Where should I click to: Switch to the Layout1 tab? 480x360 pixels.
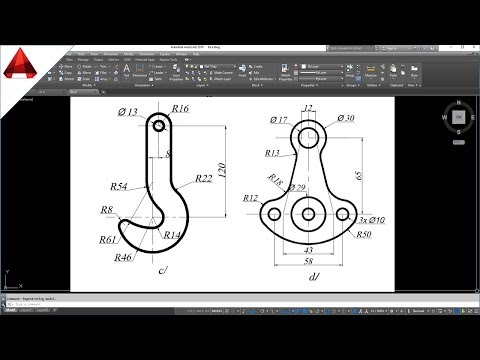[x=26, y=310]
